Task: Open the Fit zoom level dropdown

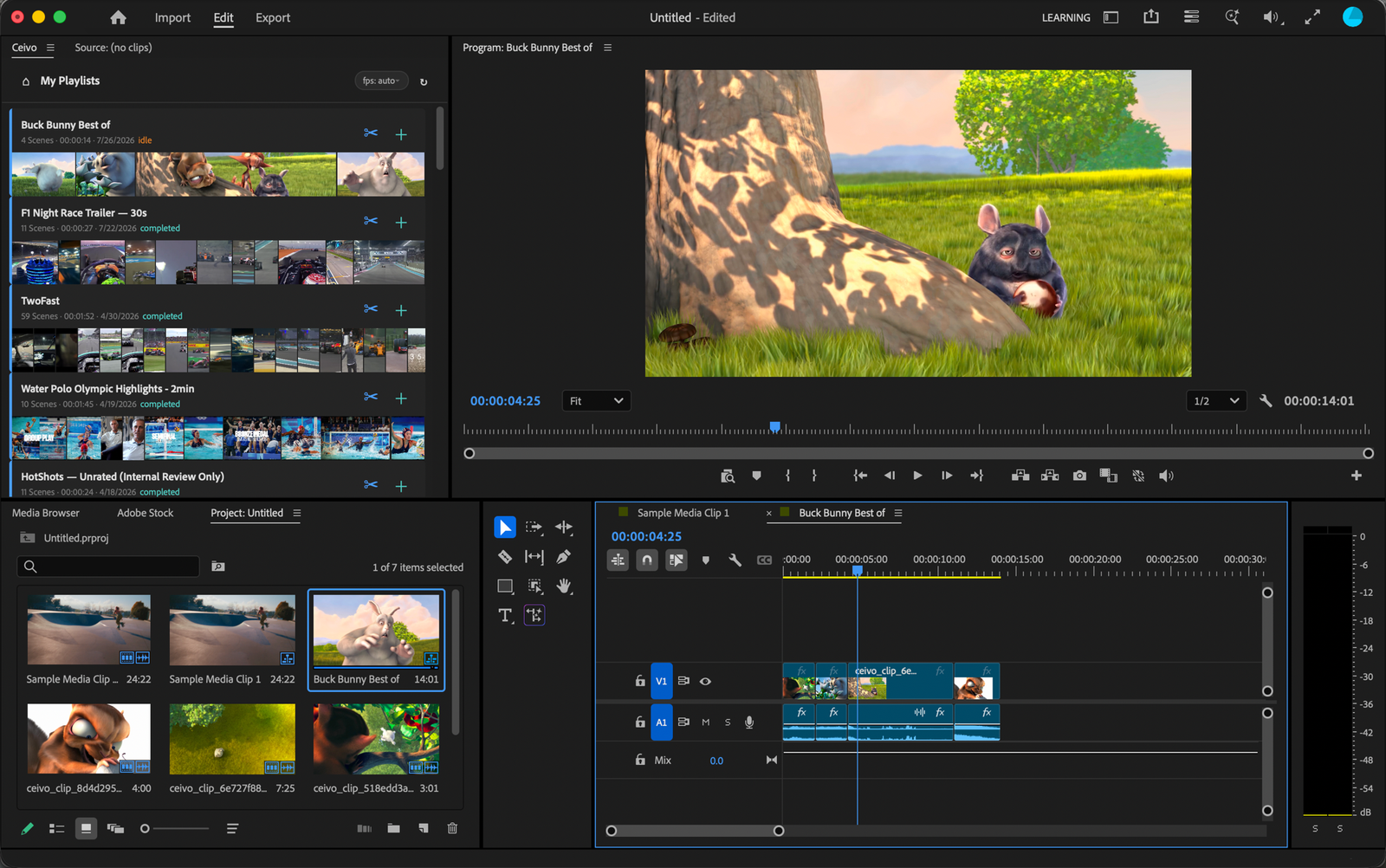Action: (x=597, y=401)
